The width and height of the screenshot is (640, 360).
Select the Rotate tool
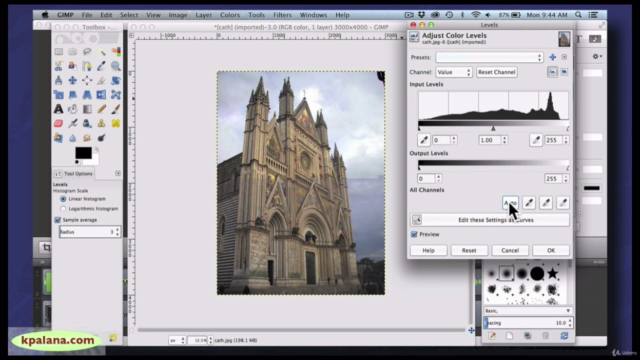click(116, 80)
